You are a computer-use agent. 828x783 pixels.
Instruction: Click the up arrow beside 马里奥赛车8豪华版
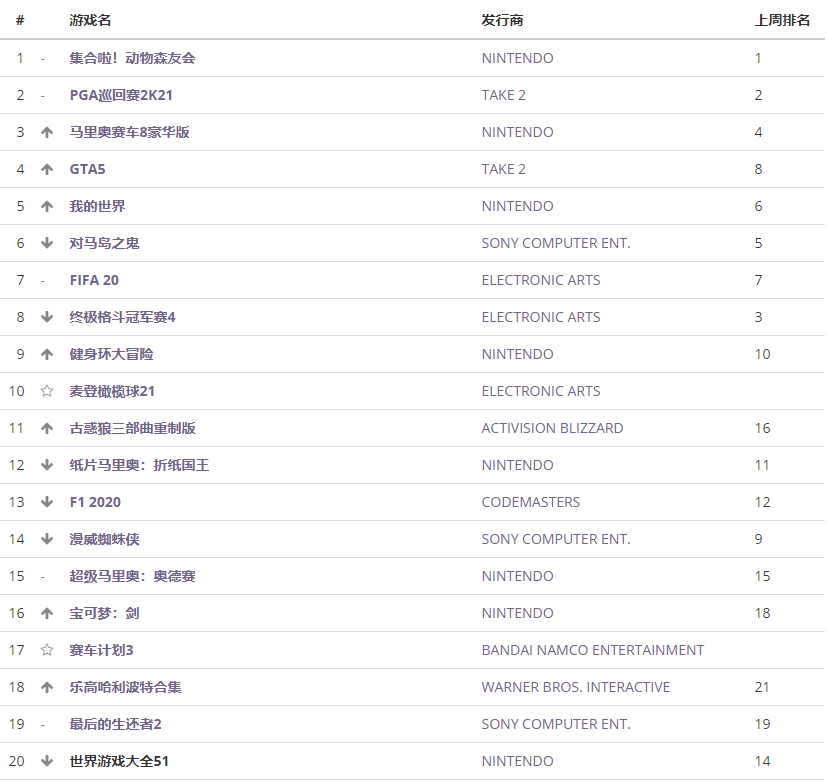point(46,132)
